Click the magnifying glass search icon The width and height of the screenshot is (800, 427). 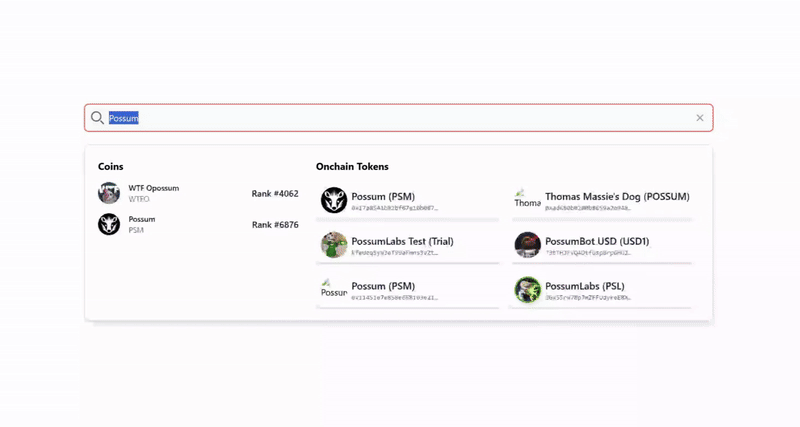click(x=97, y=118)
